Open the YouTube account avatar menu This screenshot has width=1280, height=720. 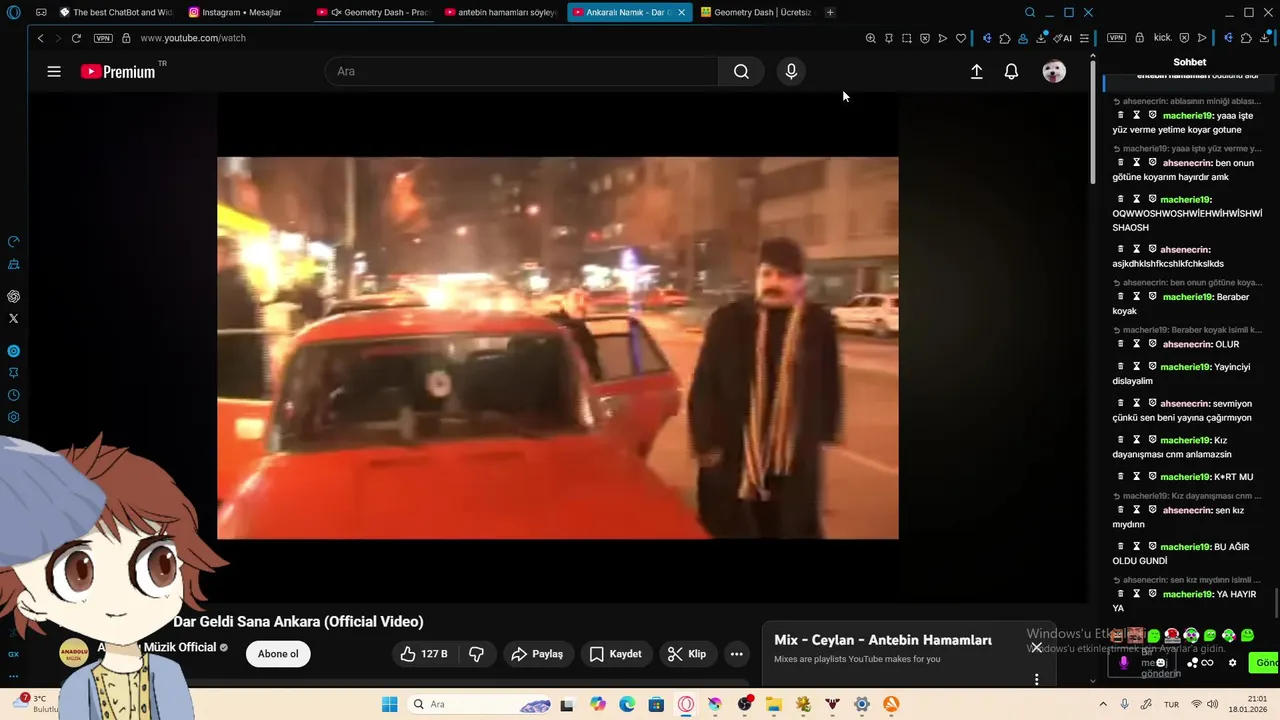[1054, 71]
